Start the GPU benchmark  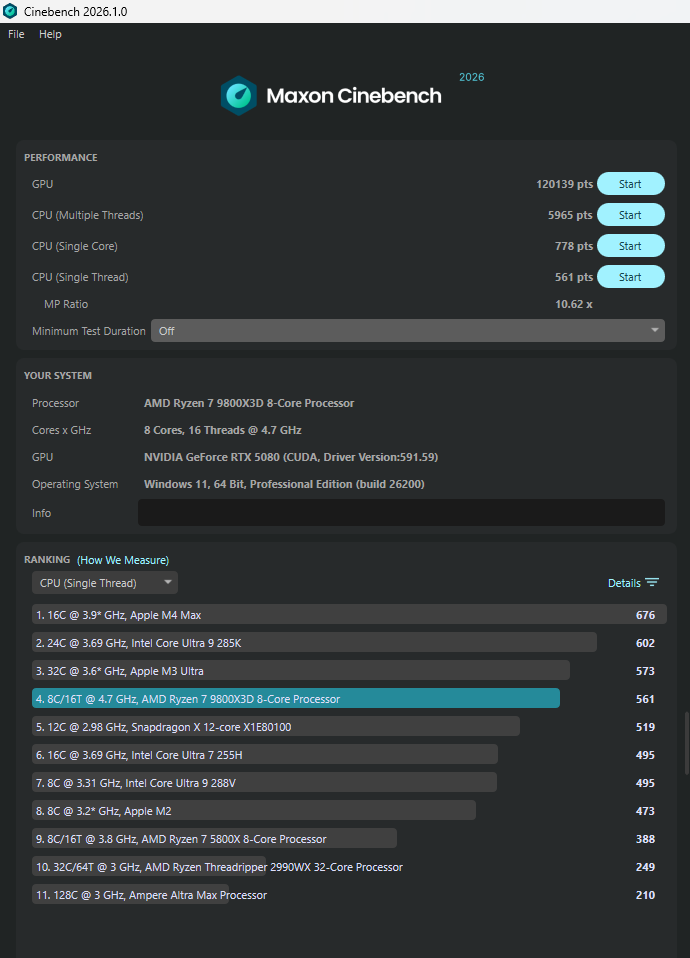click(630, 184)
